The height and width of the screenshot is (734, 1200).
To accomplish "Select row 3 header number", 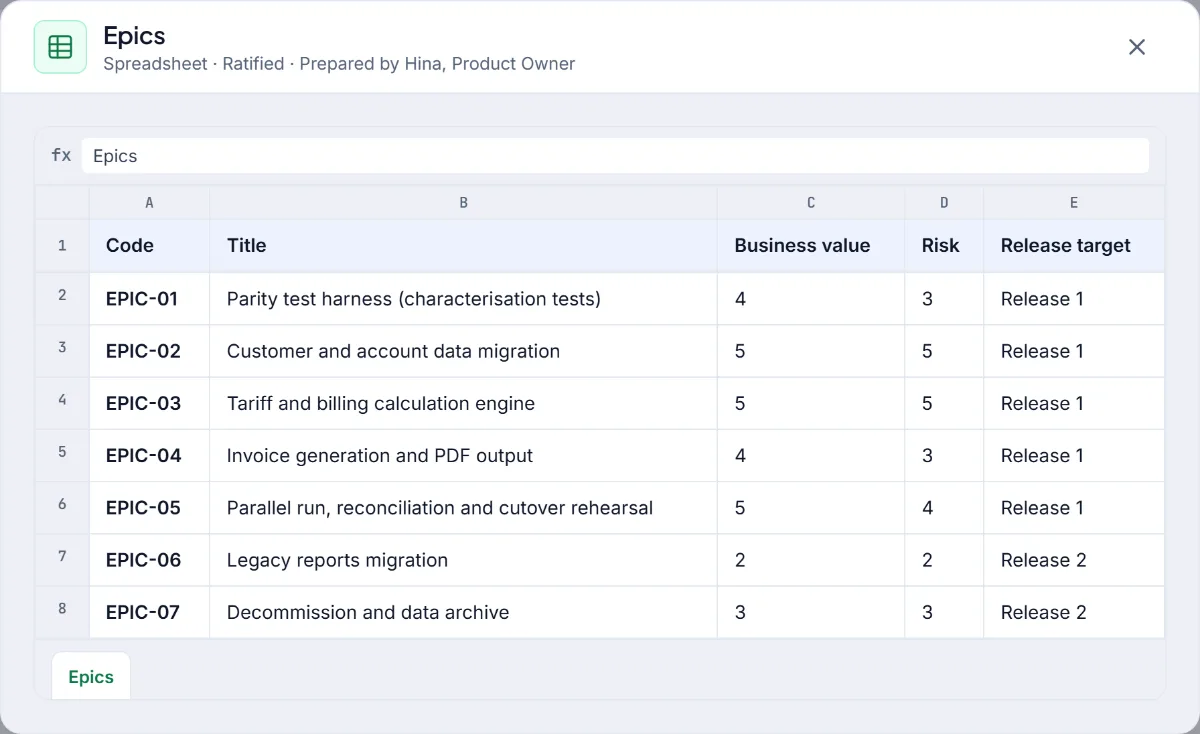I will tap(62, 350).
